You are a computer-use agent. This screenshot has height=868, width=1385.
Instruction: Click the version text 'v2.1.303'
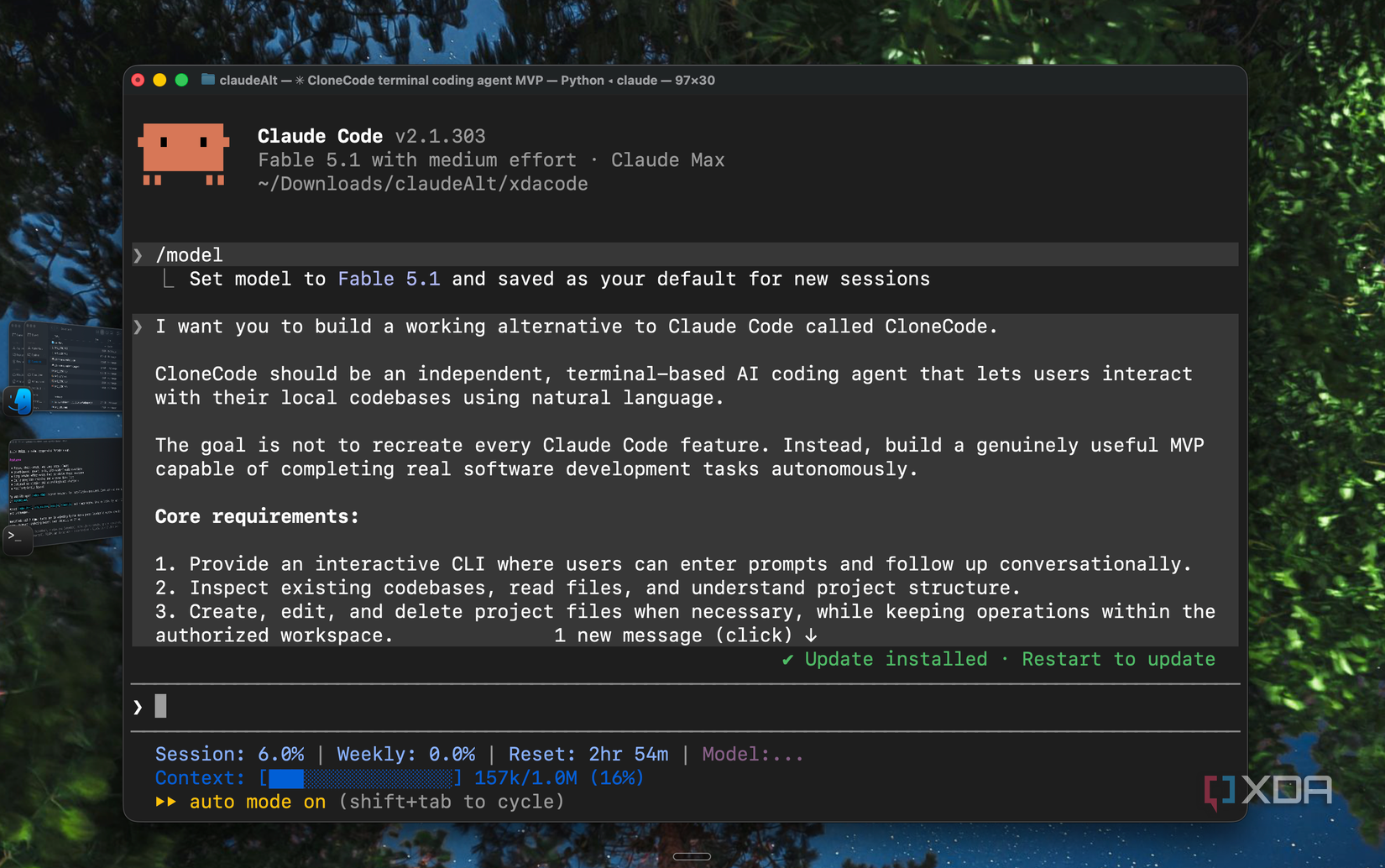pos(440,136)
